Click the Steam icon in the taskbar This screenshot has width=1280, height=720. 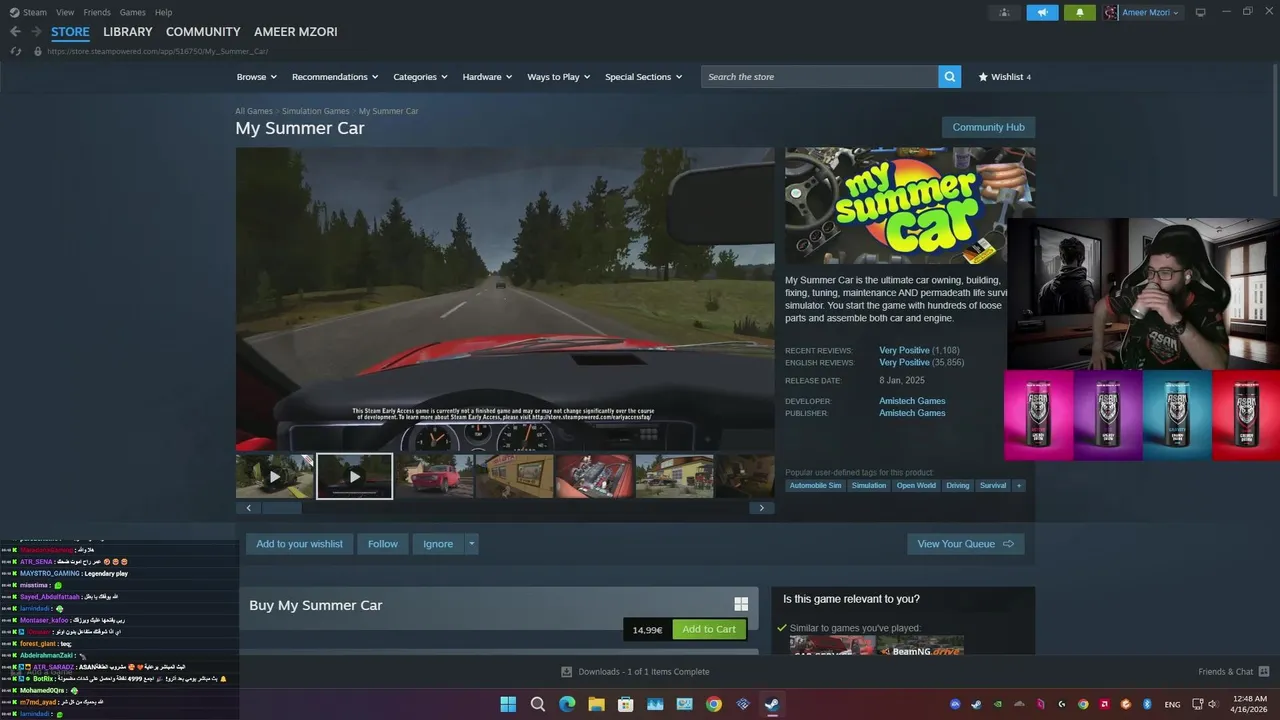tap(772, 704)
